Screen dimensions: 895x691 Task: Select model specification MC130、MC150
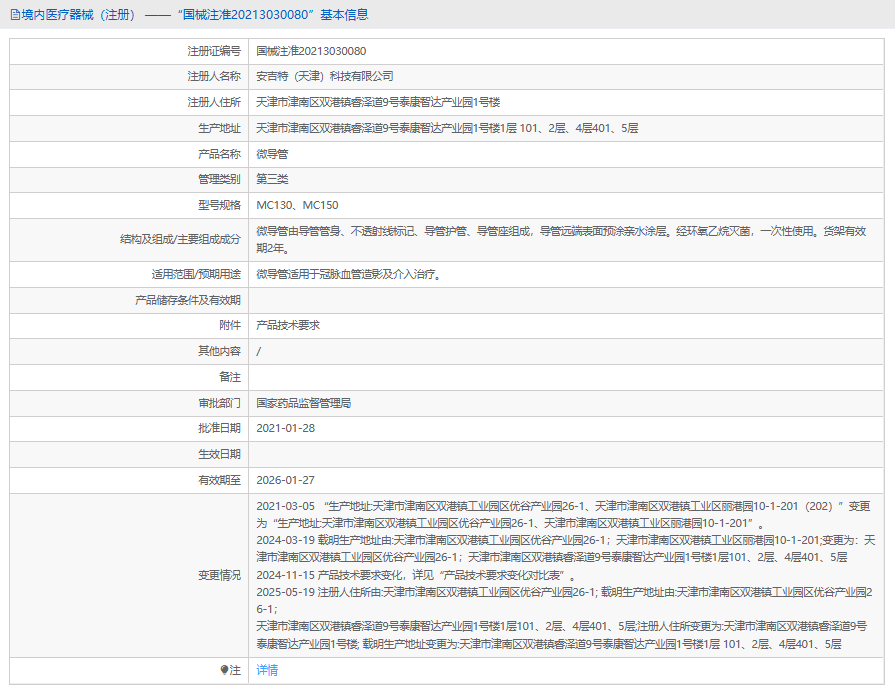pyautogui.click(x=297, y=206)
